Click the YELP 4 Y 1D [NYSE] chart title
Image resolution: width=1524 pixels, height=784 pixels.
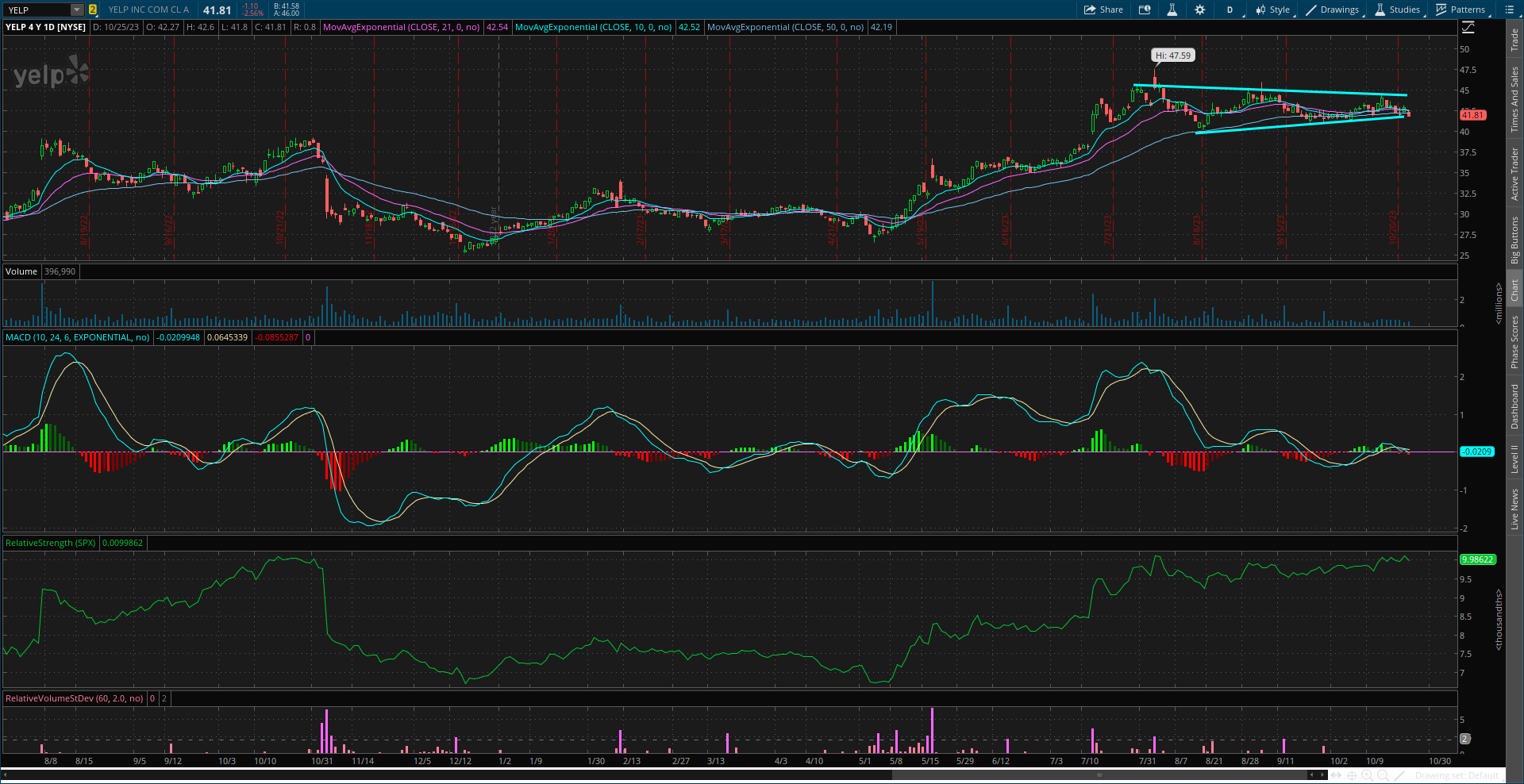click(46, 27)
